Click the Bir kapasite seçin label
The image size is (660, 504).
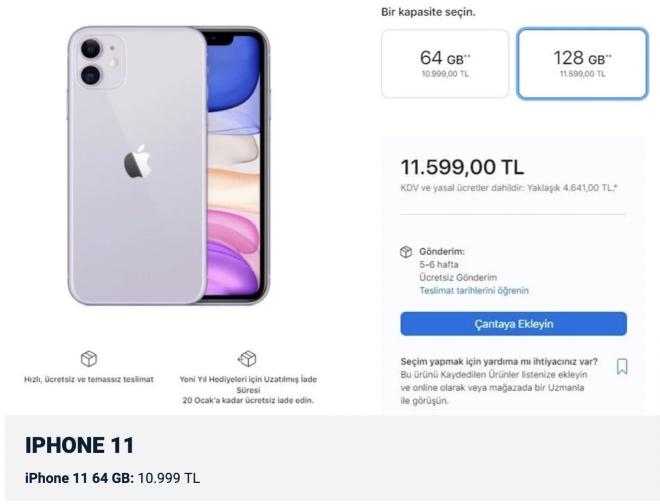[428, 12]
